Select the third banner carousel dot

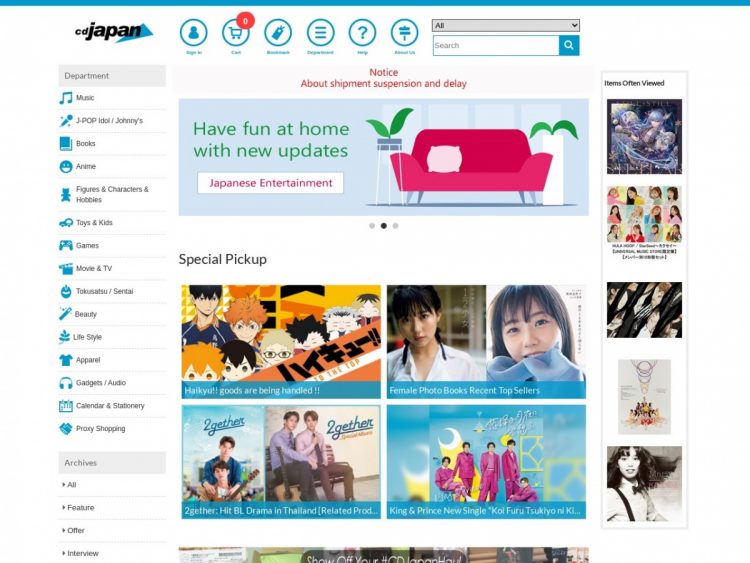click(395, 226)
